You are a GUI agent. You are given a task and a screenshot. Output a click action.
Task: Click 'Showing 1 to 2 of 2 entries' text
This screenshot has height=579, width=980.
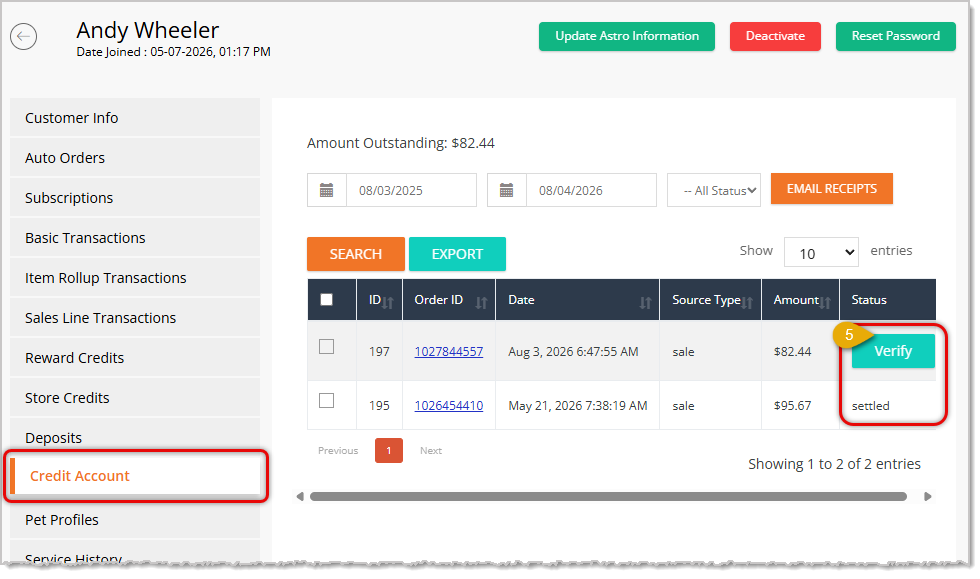(834, 464)
